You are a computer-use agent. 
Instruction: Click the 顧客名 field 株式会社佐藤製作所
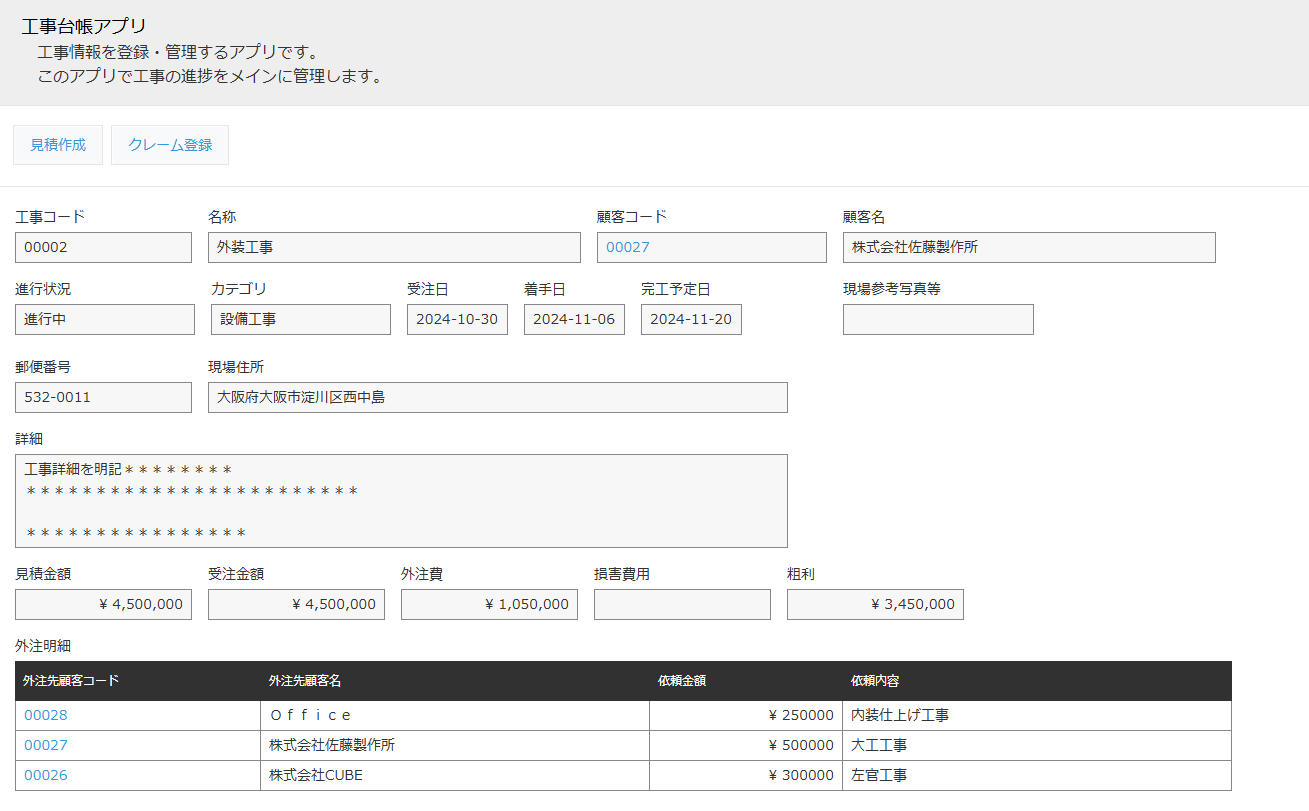[x=1028, y=247]
